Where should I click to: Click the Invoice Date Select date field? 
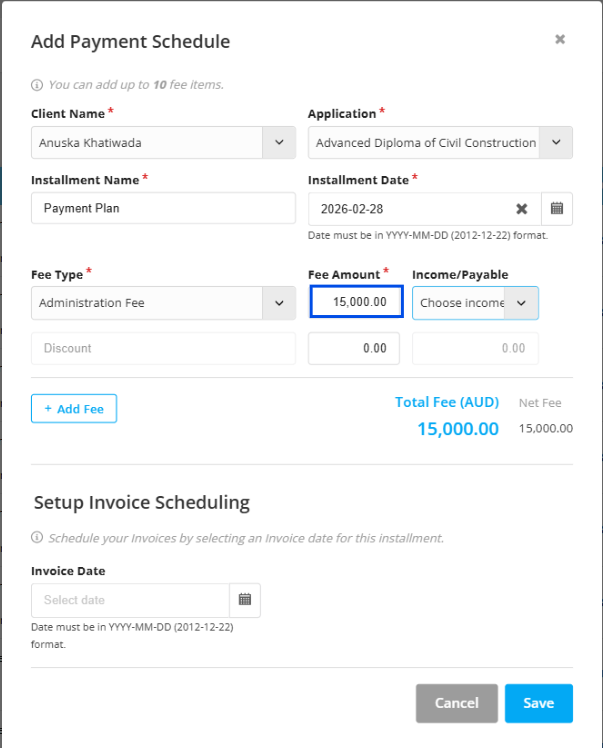[x=130, y=600]
